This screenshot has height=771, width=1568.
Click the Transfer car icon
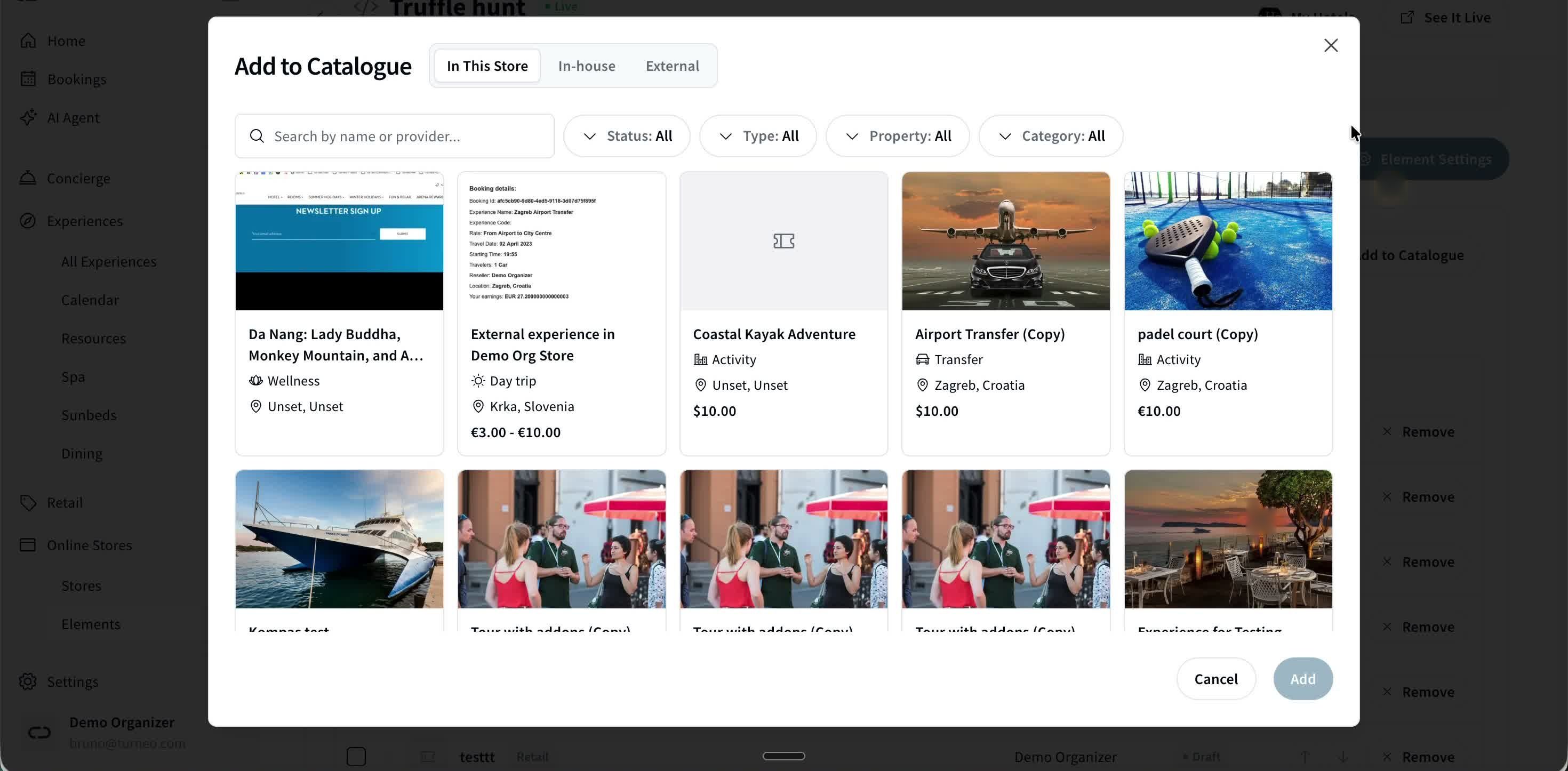pyautogui.click(x=922, y=359)
